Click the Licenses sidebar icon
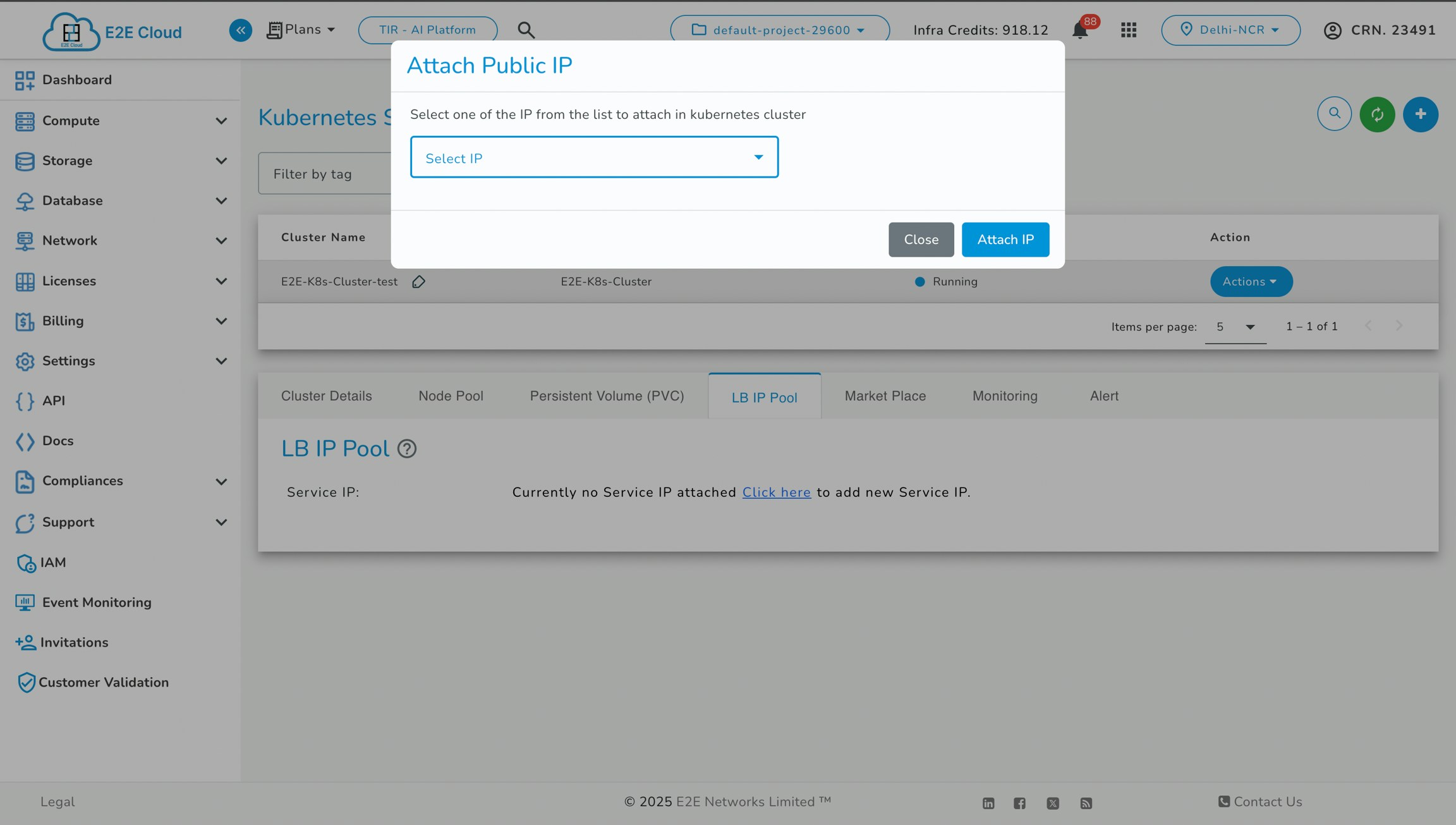Image resolution: width=1456 pixels, height=825 pixels. click(x=25, y=281)
